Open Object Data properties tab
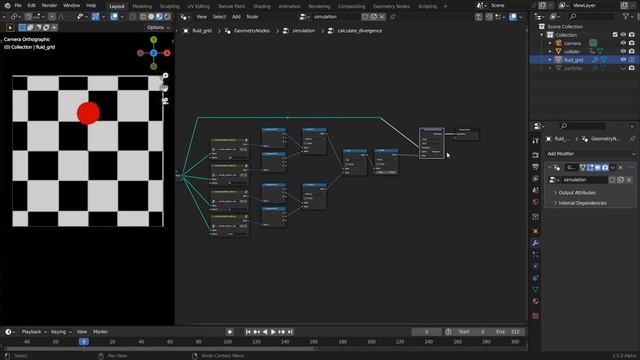Viewport: 640px width, 360px height. tap(536, 289)
